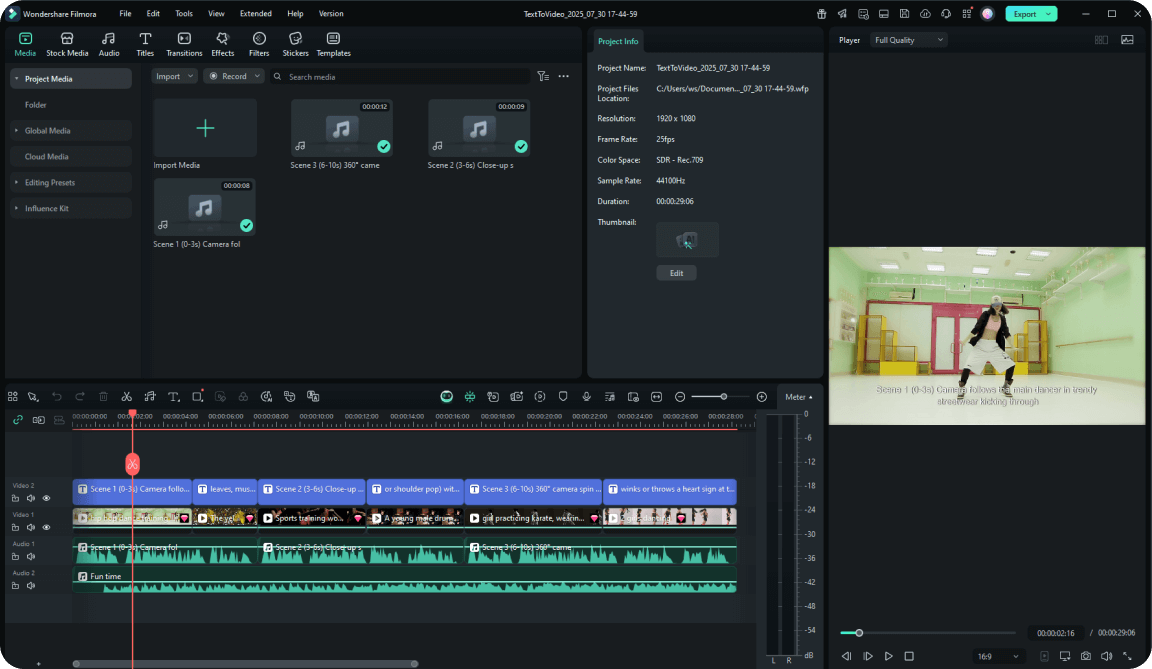Expand the Global Media tree item

16,131
